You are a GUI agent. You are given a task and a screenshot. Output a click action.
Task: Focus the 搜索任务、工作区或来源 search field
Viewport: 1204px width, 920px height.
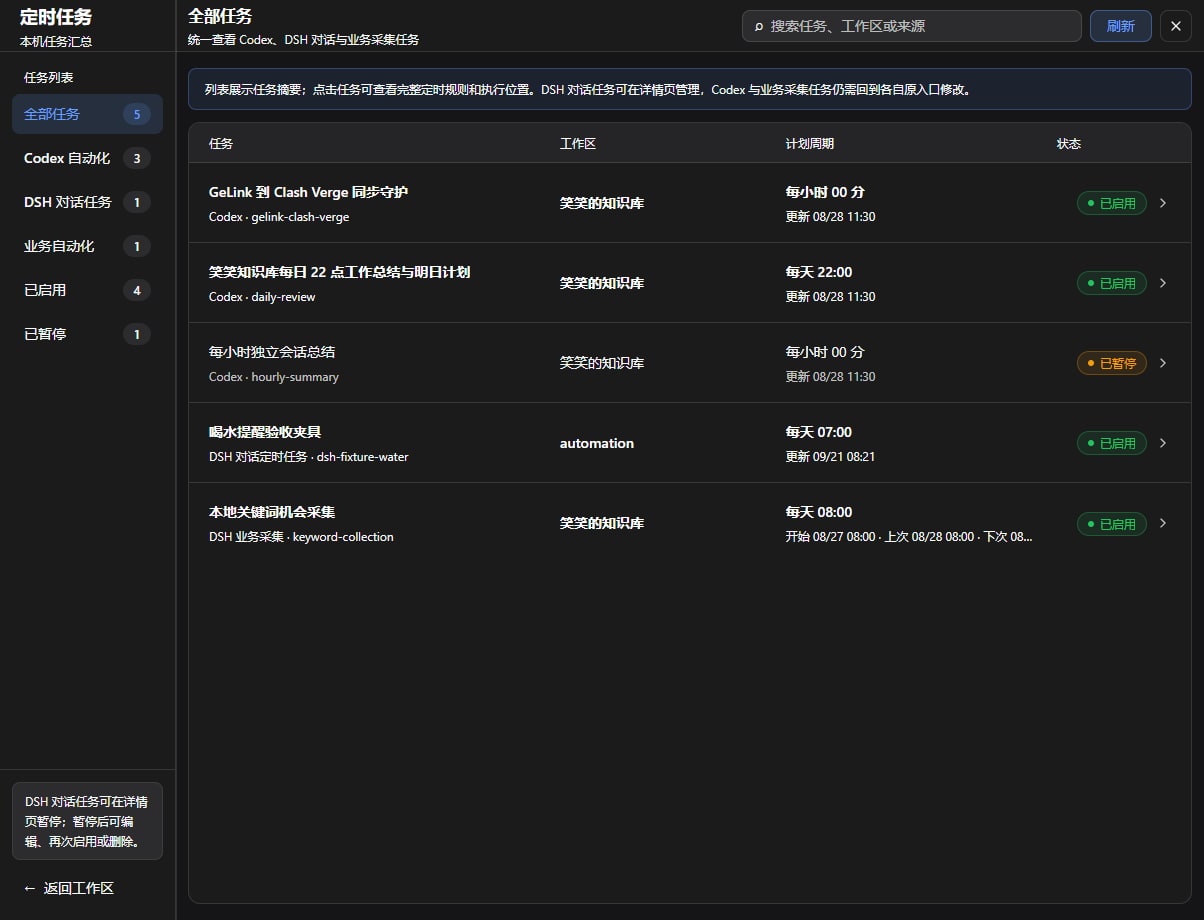912,26
